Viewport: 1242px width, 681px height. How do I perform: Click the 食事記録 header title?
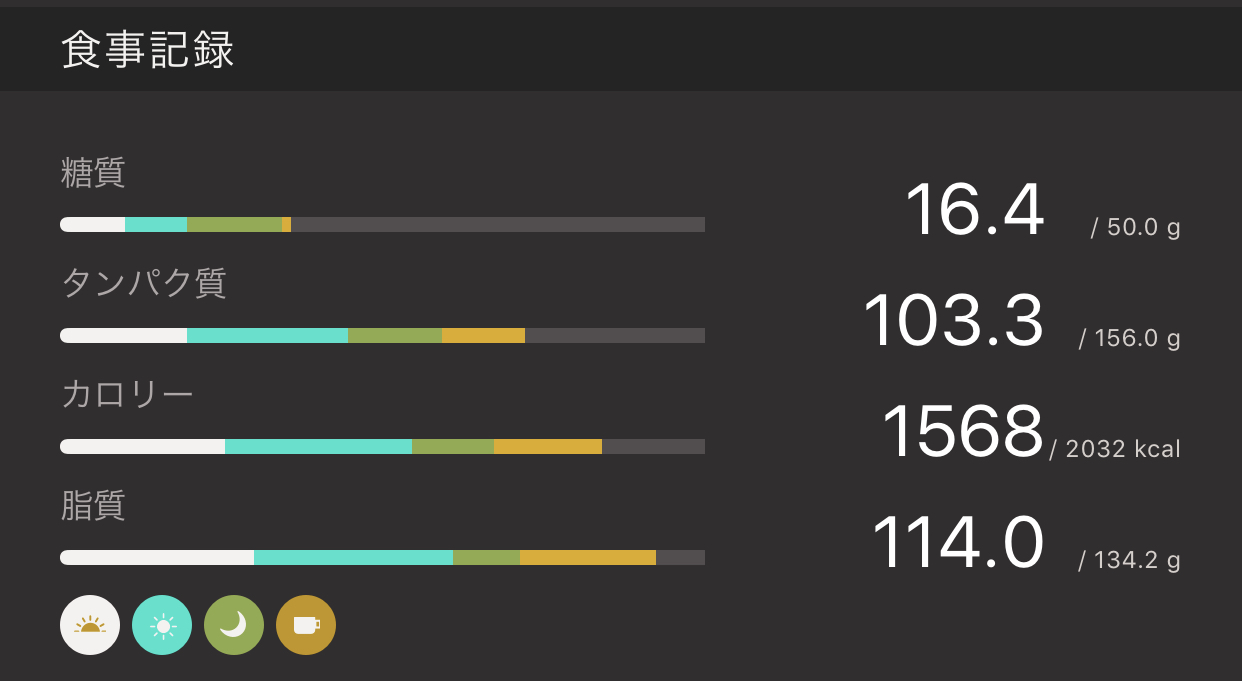[148, 50]
